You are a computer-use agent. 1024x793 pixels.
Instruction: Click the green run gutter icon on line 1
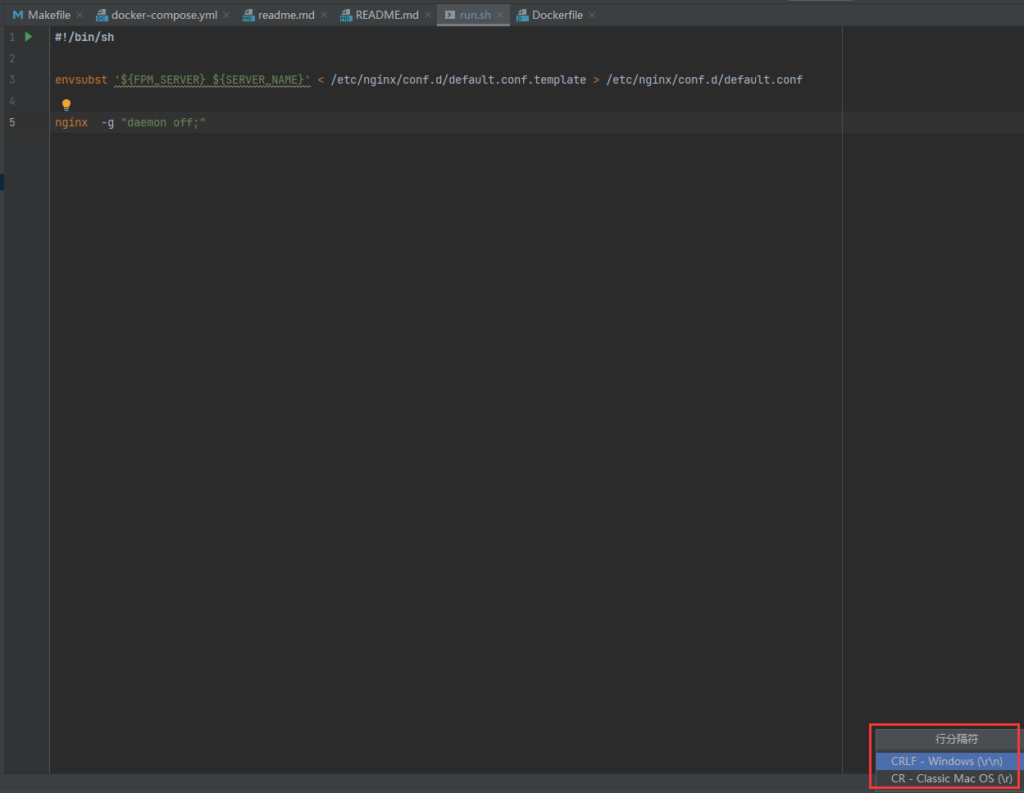29,37
